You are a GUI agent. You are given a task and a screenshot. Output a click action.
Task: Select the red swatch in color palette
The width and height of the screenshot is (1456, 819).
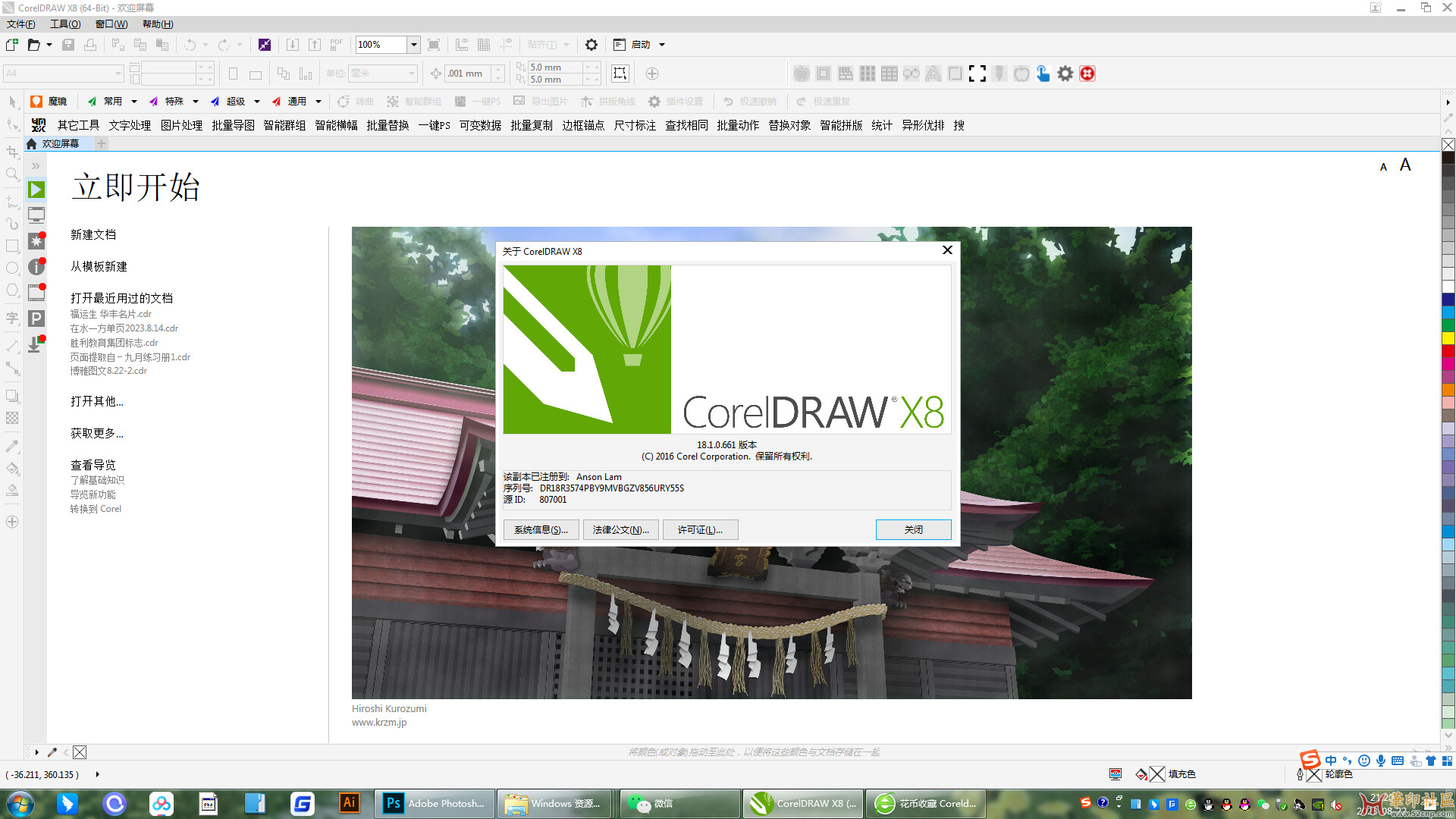tap(1448, 351)
